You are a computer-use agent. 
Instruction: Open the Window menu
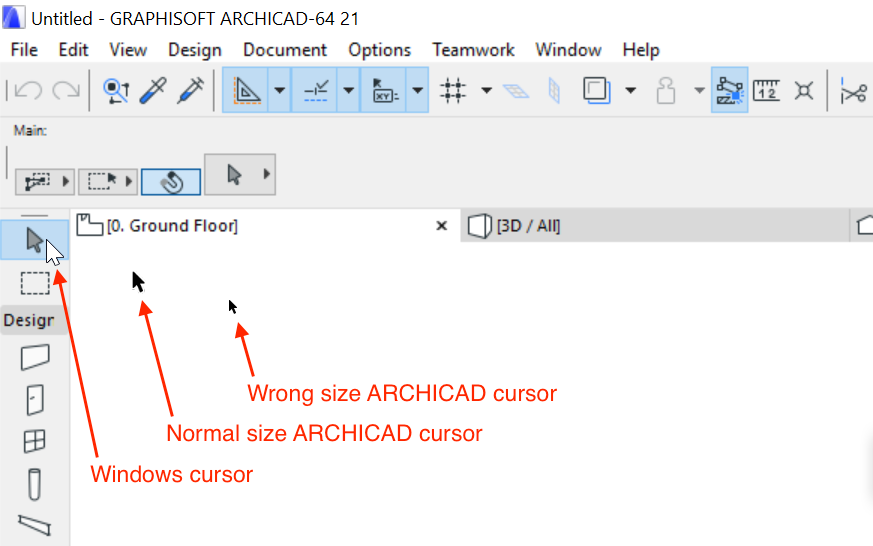[568, 50]
